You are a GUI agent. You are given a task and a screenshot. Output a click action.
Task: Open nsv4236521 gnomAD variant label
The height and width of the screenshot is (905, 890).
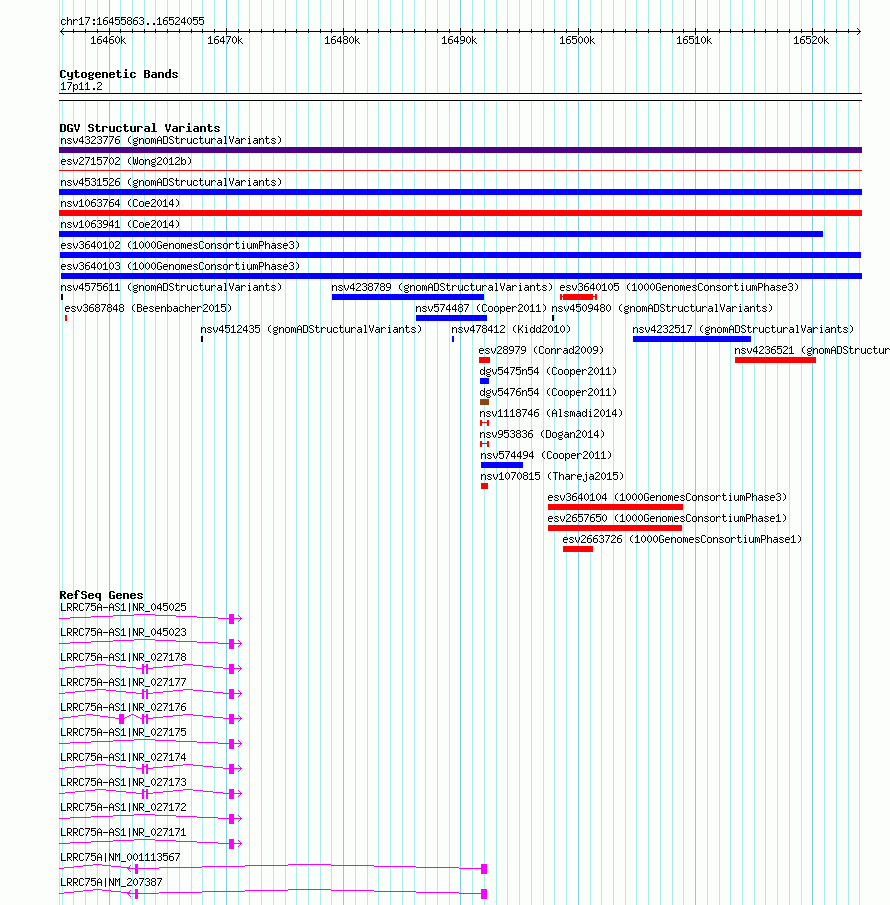pyautogui.click(x=812, y=350)
